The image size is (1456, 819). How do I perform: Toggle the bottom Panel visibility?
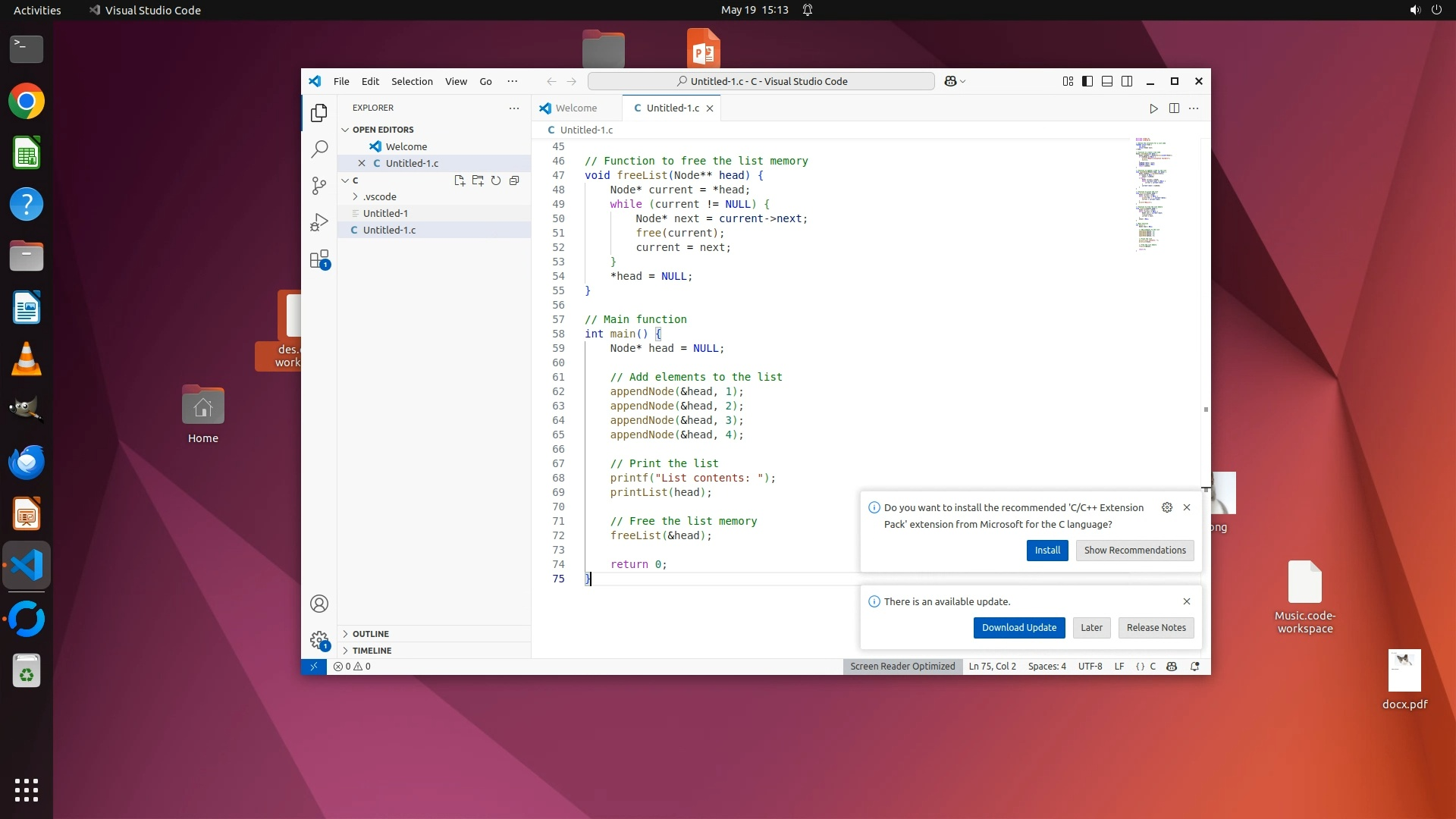coord(1107,81)
